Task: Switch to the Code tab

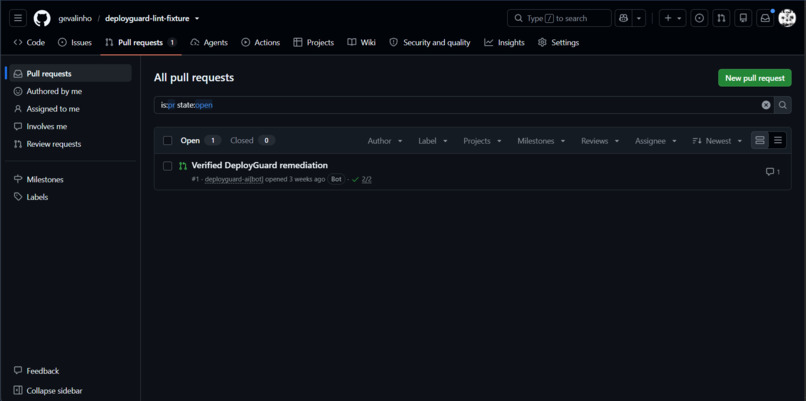Action: click(x=29, y=43)
